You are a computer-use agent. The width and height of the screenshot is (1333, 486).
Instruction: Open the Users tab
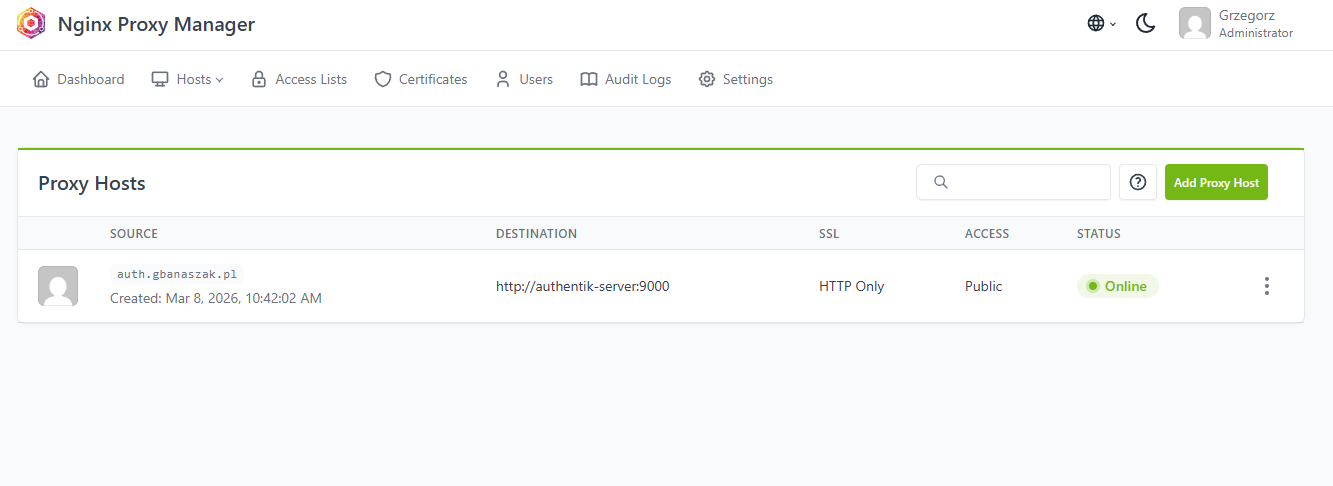point(524,79)
